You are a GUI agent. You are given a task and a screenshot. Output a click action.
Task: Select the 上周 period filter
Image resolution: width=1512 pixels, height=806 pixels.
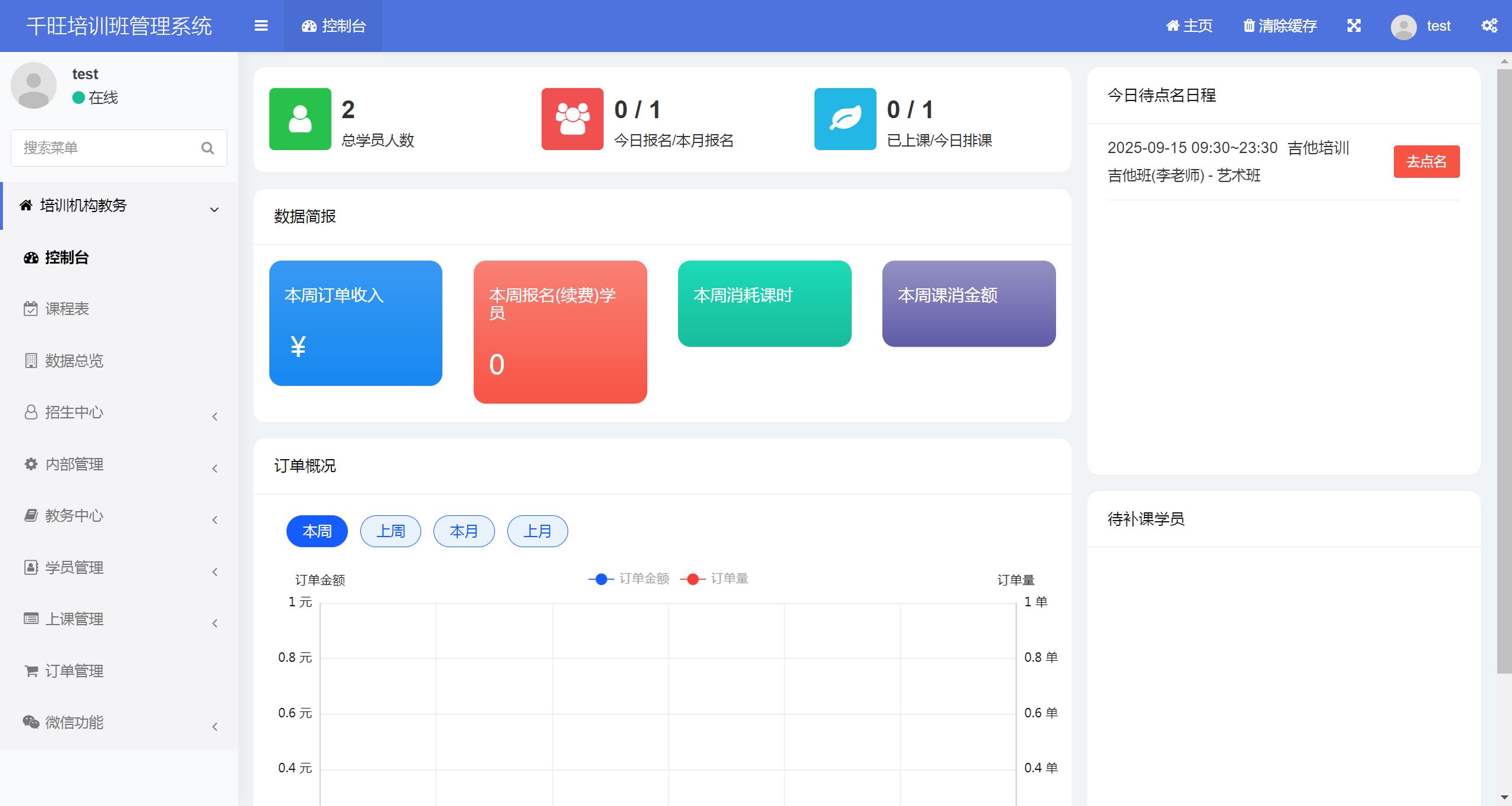pyautogui.click(x=390, y=531)
